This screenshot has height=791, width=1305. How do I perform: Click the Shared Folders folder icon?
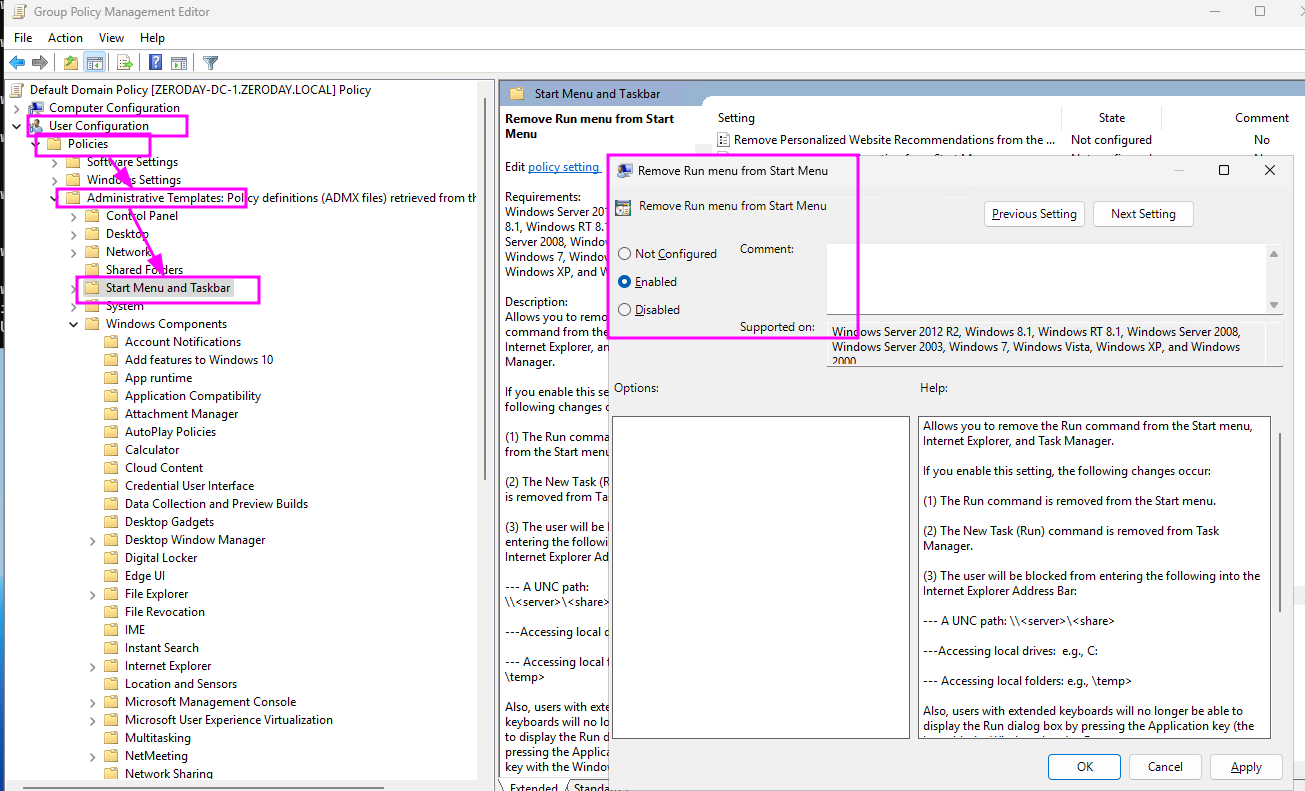pyautogui.click(x=93, y=270)
